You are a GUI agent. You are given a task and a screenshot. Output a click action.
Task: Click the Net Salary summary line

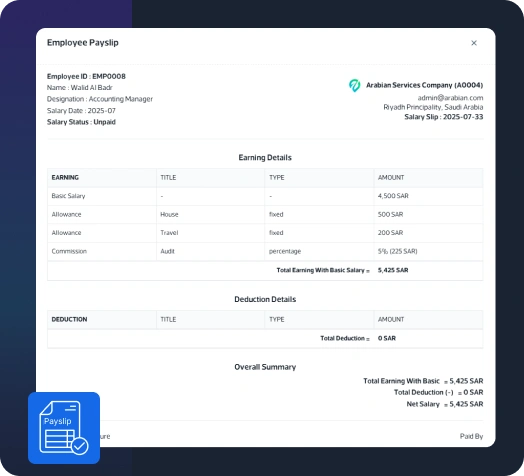coord(445,404)
